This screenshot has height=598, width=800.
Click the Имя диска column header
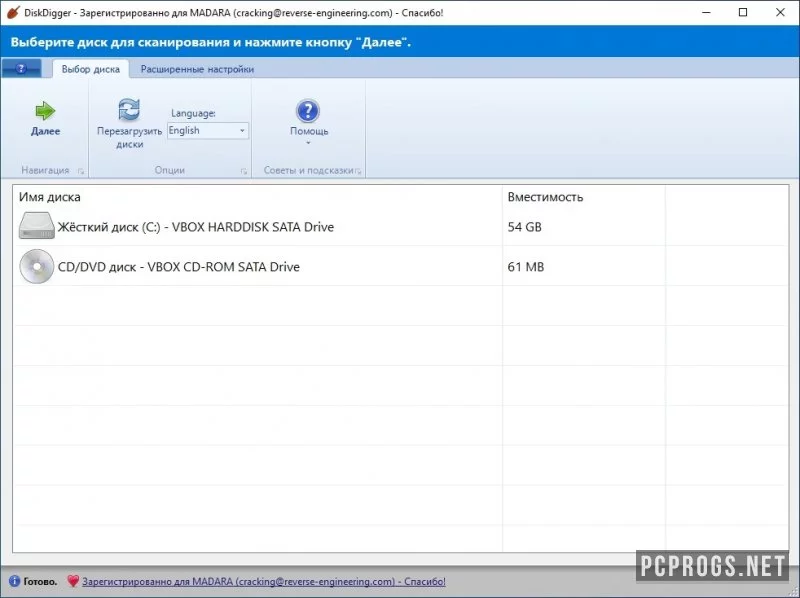click(49, 197)
